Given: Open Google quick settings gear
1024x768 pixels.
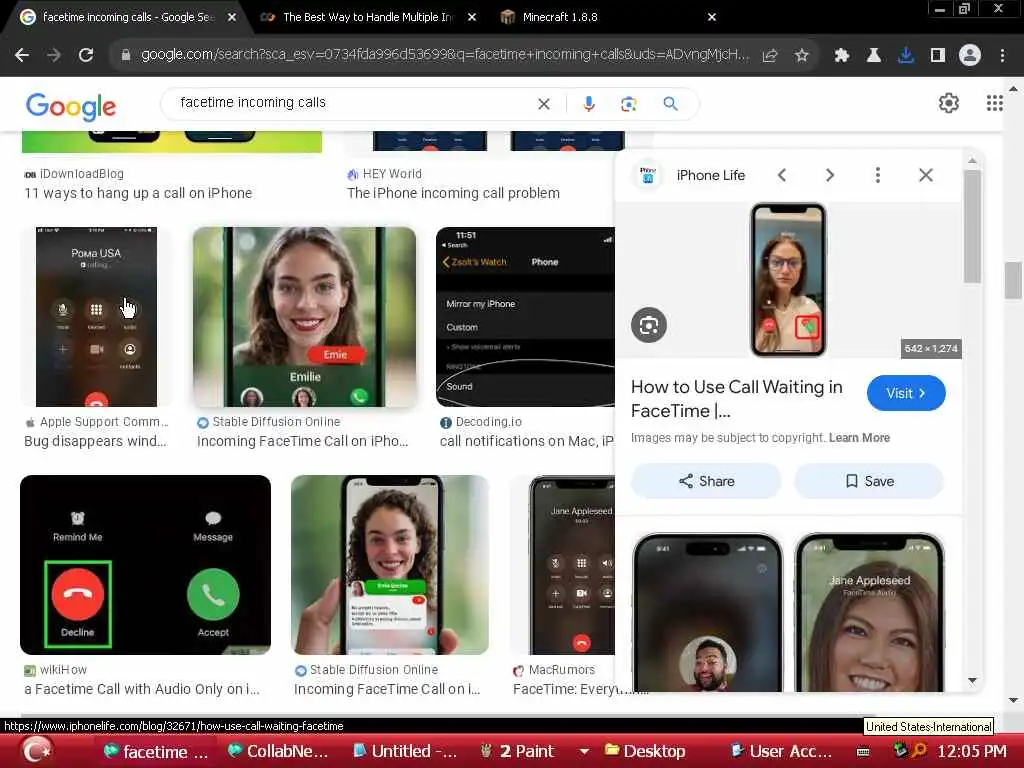Looking at the screenshot, I should (x=948, y=103).
